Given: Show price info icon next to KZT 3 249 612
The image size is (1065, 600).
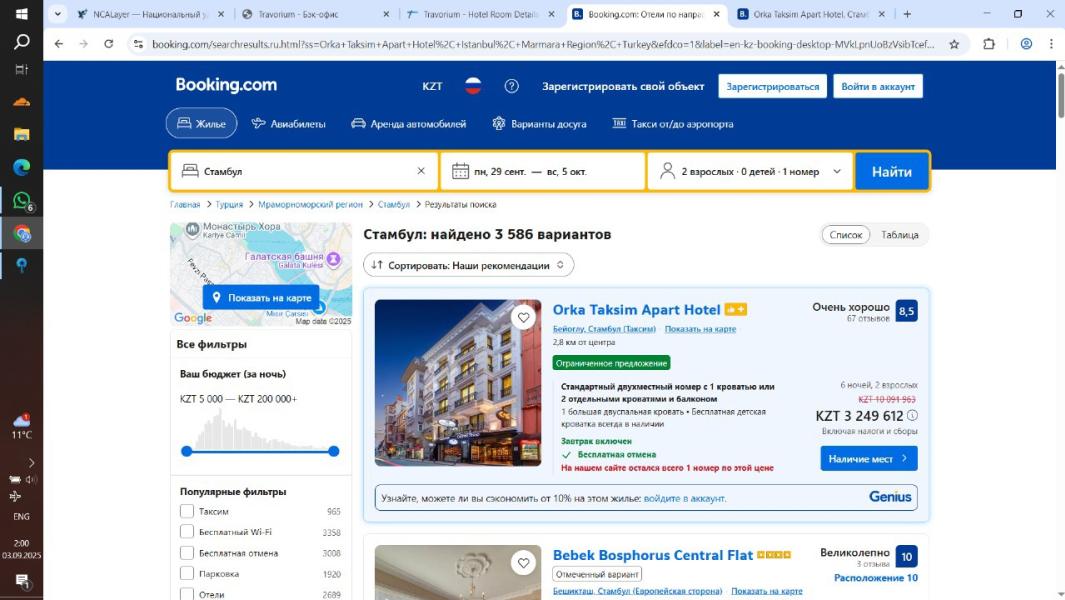Looking at the screenshot, I should (x=912, y=416).
